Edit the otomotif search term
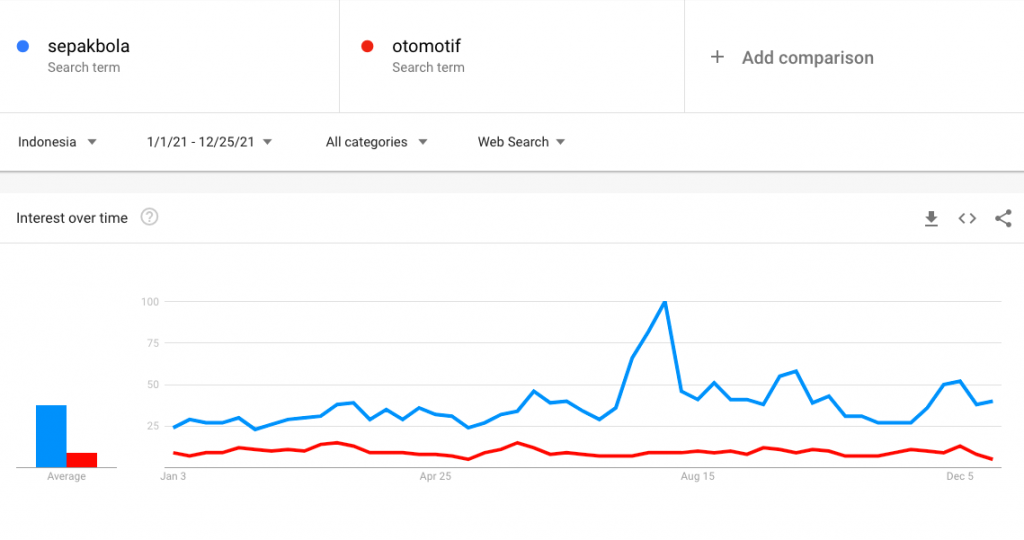Screen dimensions: 1024x540 tap(426, 46)
